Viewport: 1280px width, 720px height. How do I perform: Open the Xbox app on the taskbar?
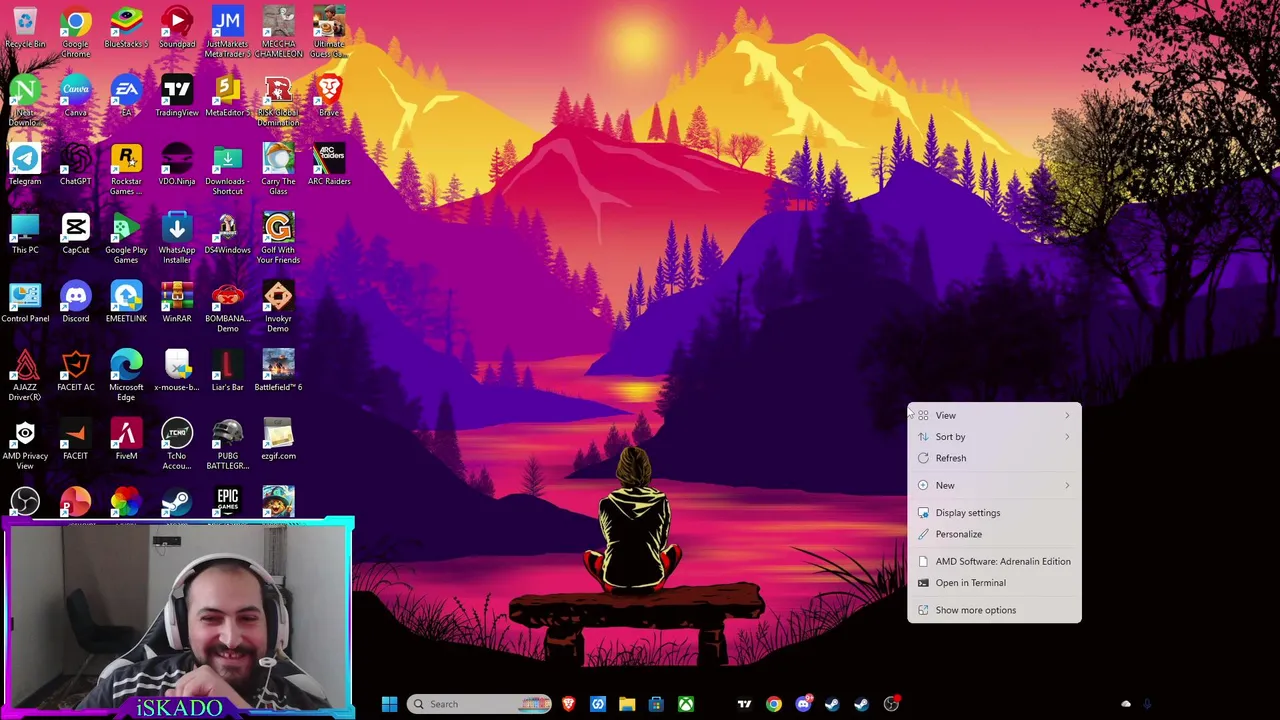(685, 704)
